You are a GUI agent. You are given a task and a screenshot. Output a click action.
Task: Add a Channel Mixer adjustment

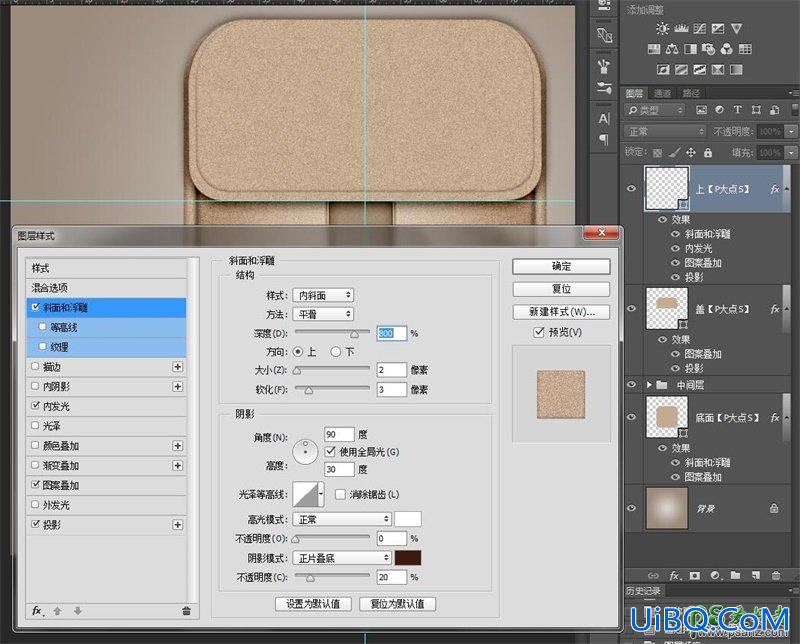(x=727, y=49)
